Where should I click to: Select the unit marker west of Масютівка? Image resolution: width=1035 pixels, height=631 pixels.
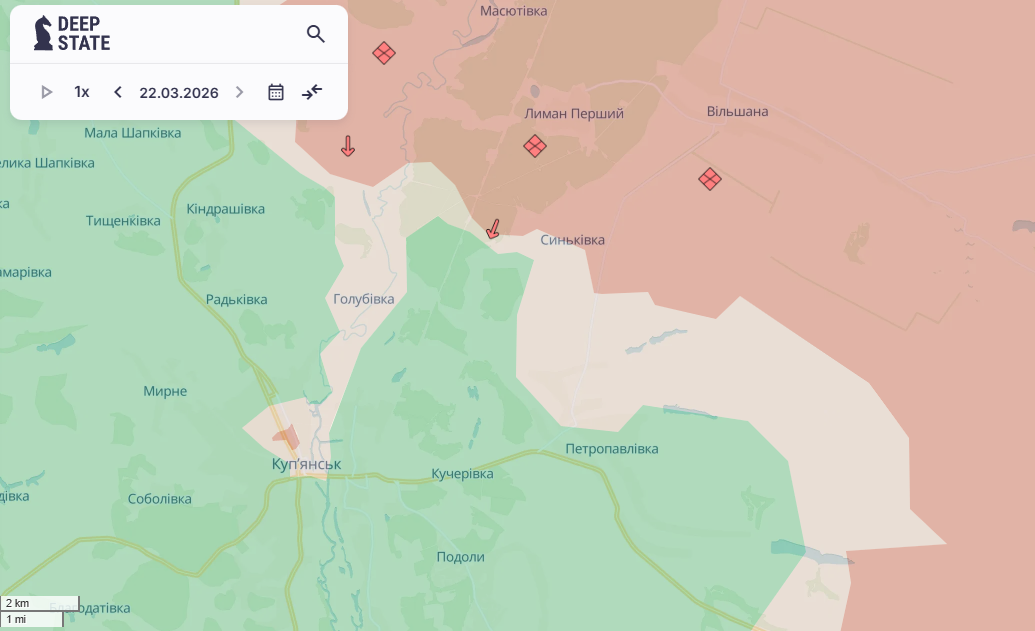[384, 53]
